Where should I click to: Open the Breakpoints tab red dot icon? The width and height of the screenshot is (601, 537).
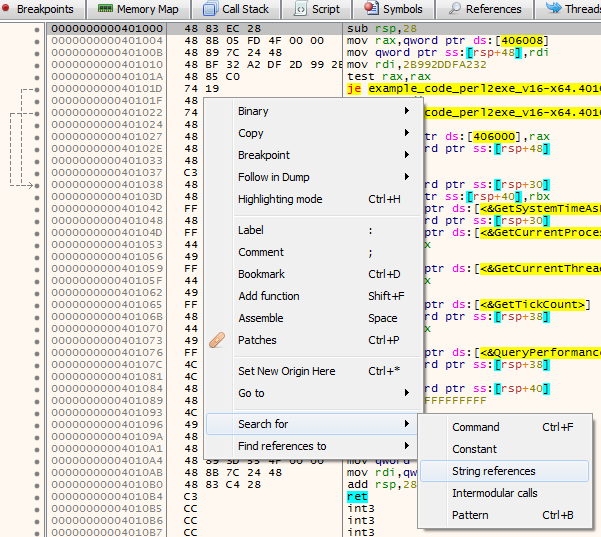click(x=7, y=9)
